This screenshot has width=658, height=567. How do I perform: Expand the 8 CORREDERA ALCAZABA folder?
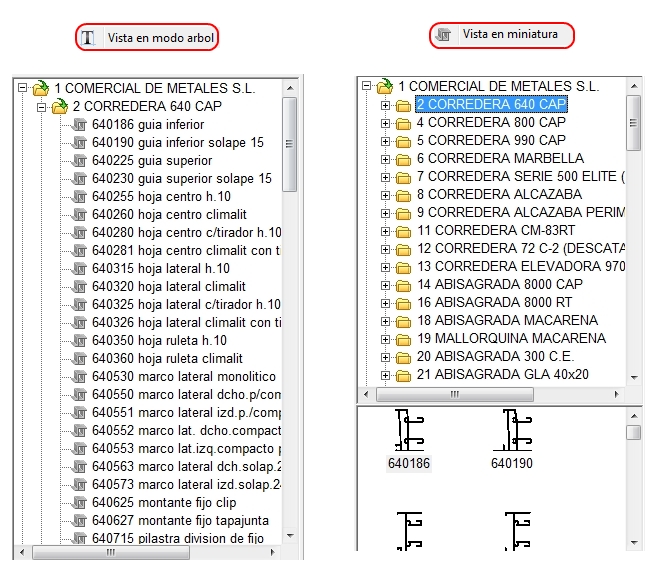(385, 196)
